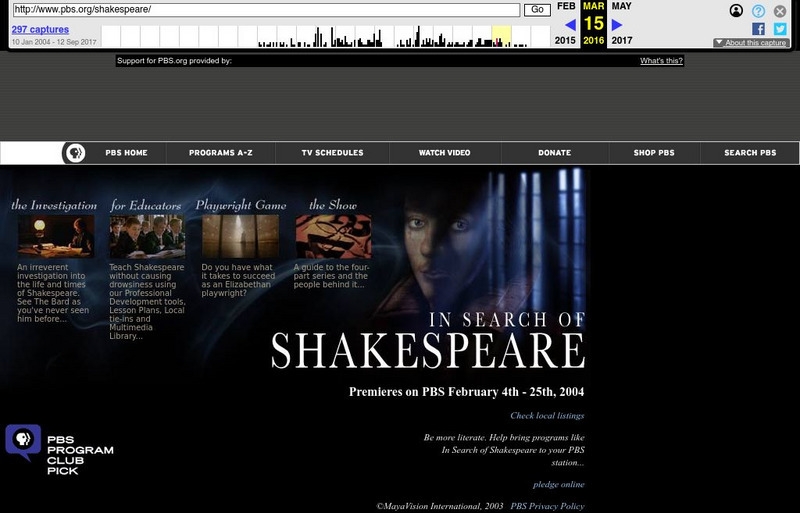Open Search PBS menu item
This screenshot has width=800, height=513.
click(x=750, y=153)
